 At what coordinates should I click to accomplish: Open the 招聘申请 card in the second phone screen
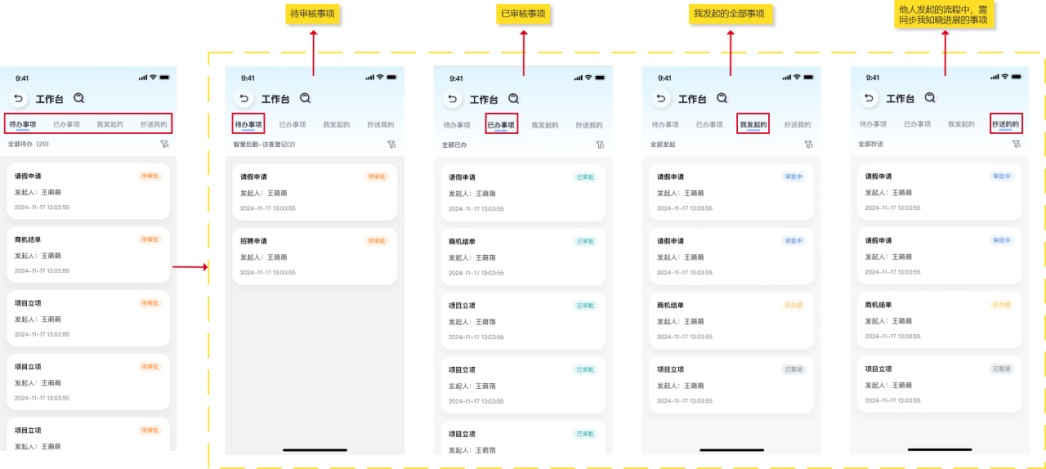(x=314, y=256)
